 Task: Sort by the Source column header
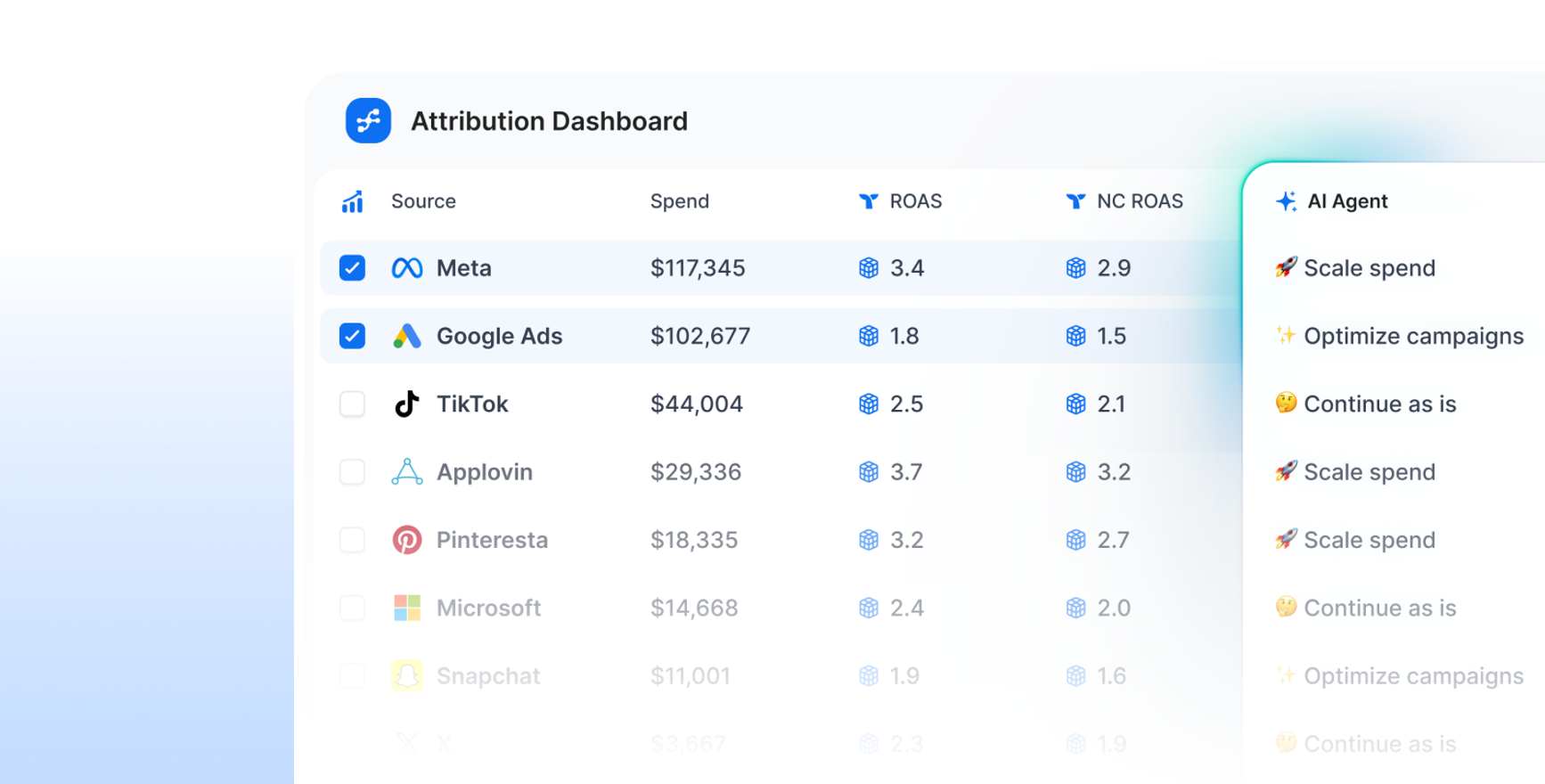(x=423, y=201)
